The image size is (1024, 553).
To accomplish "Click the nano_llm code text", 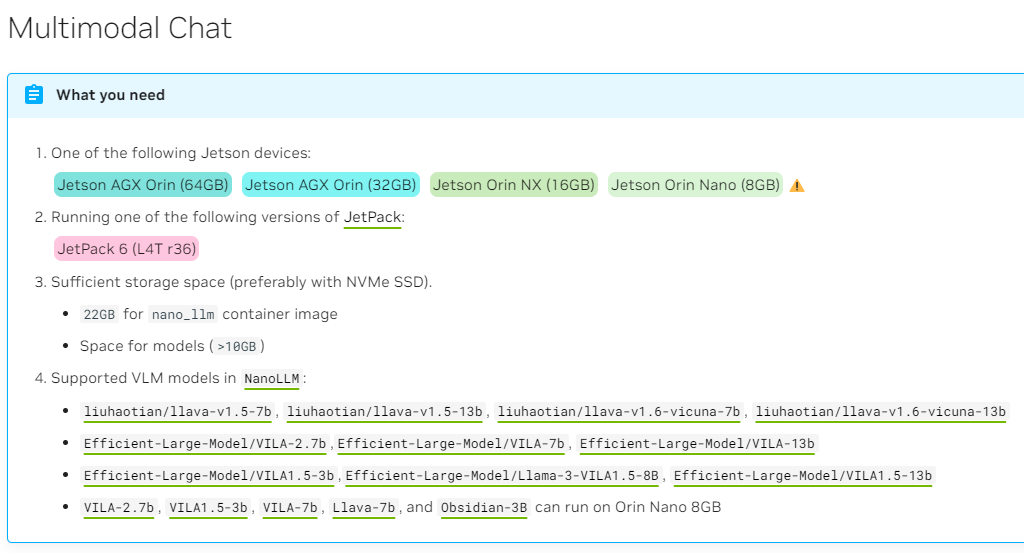I will coord(183,315).
